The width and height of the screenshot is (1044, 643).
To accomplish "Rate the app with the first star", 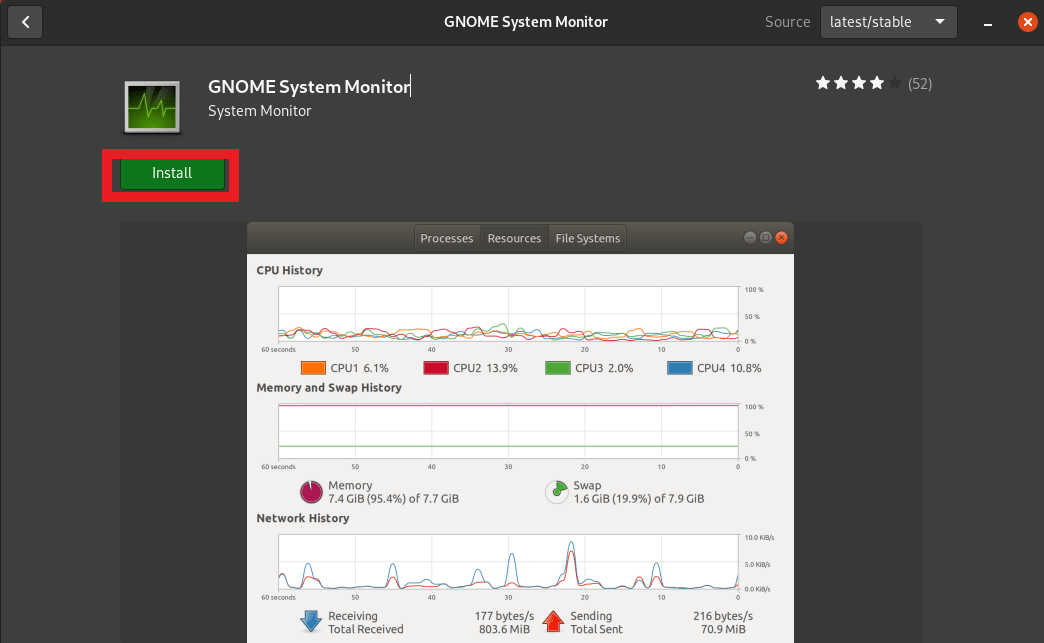I will coord(823,84).
